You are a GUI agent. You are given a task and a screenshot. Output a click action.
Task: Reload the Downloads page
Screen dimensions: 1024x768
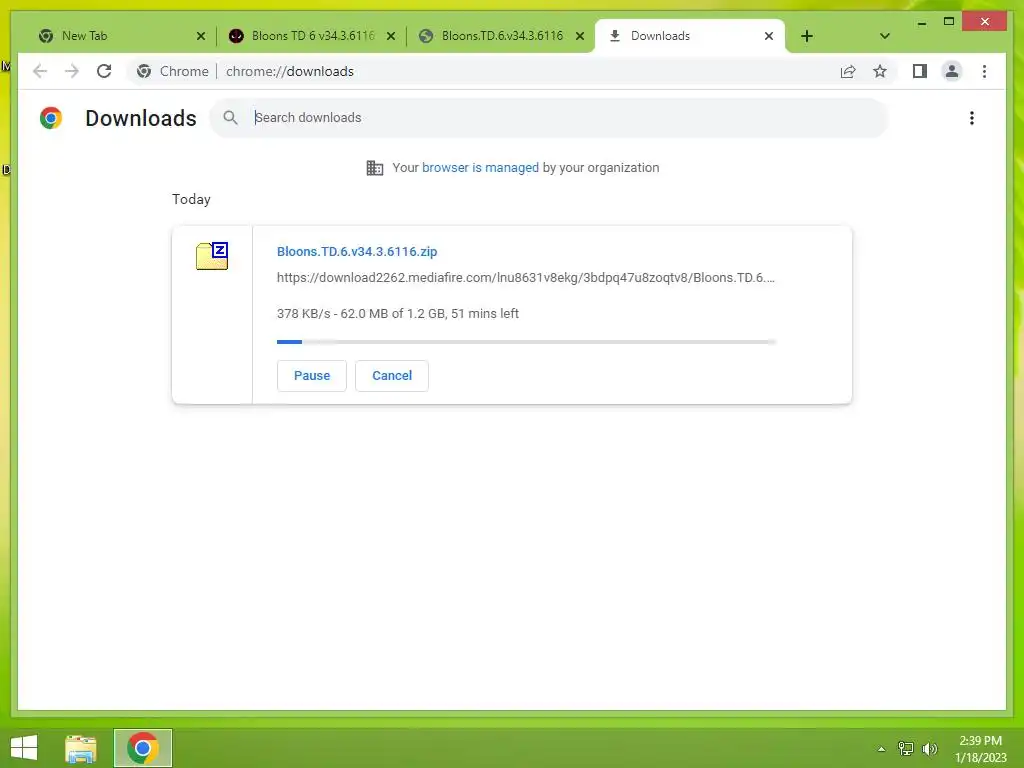(x=104, y=71)
